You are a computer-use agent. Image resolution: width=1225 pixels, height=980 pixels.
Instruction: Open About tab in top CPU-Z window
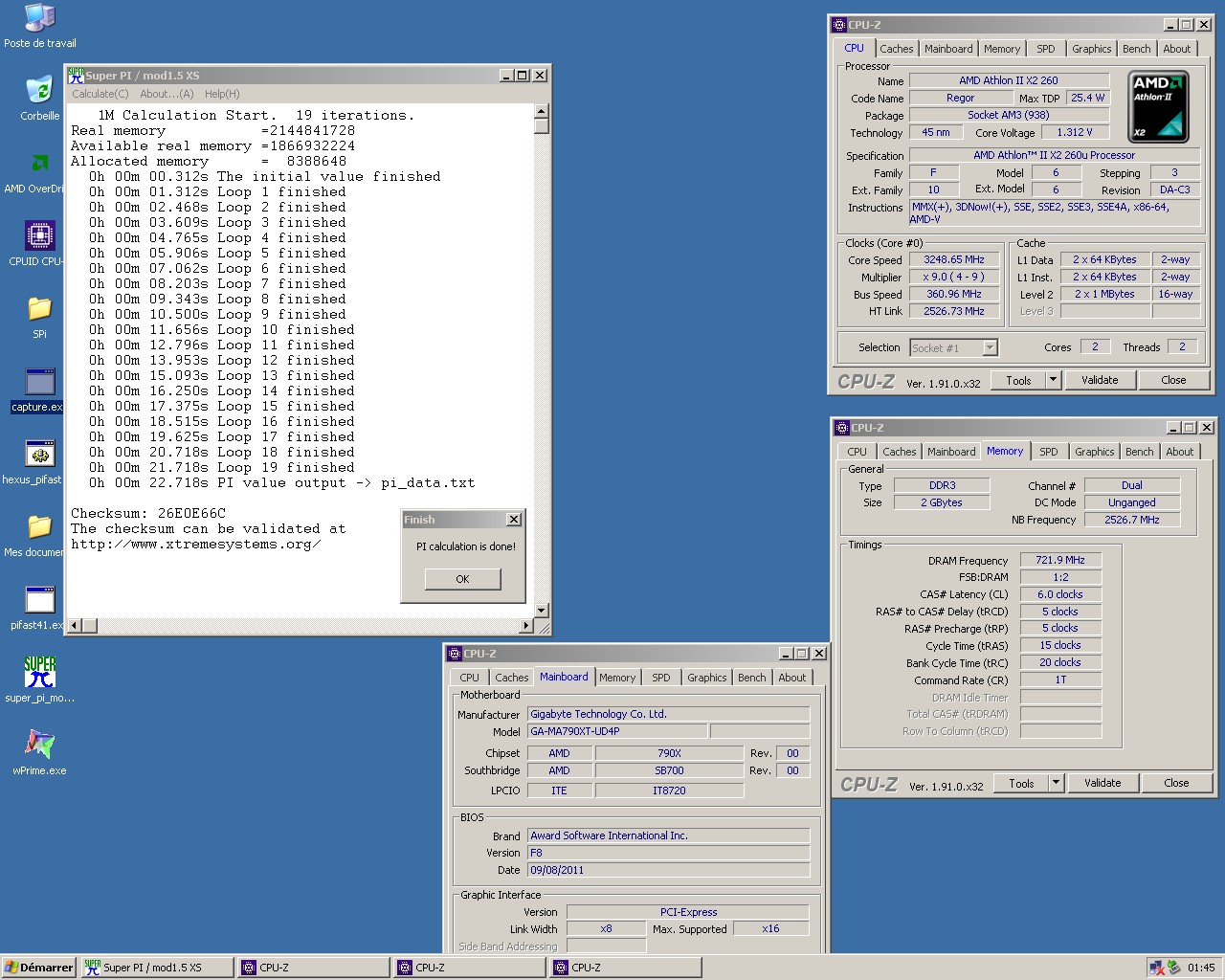pos(1177,49)
